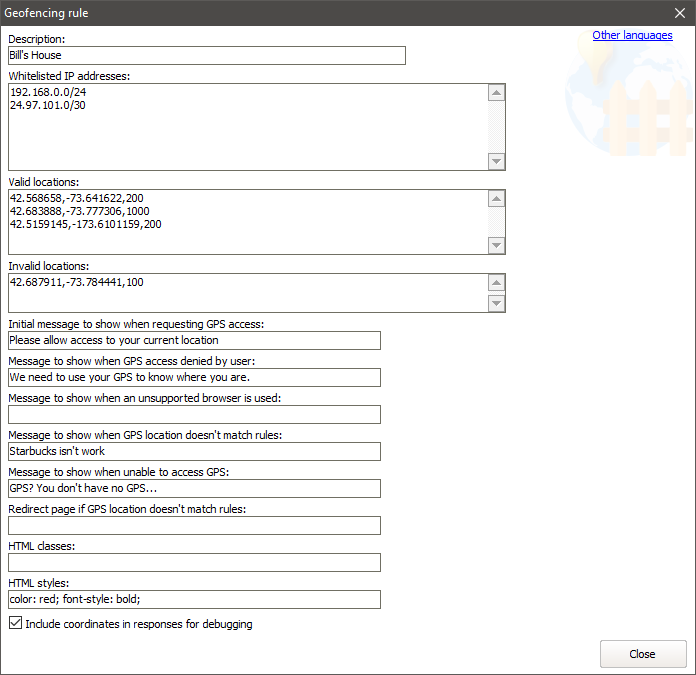696x675 pixels.
Task: Open the Other languages link
Action: pyautogui.click(x=632, y=35)
